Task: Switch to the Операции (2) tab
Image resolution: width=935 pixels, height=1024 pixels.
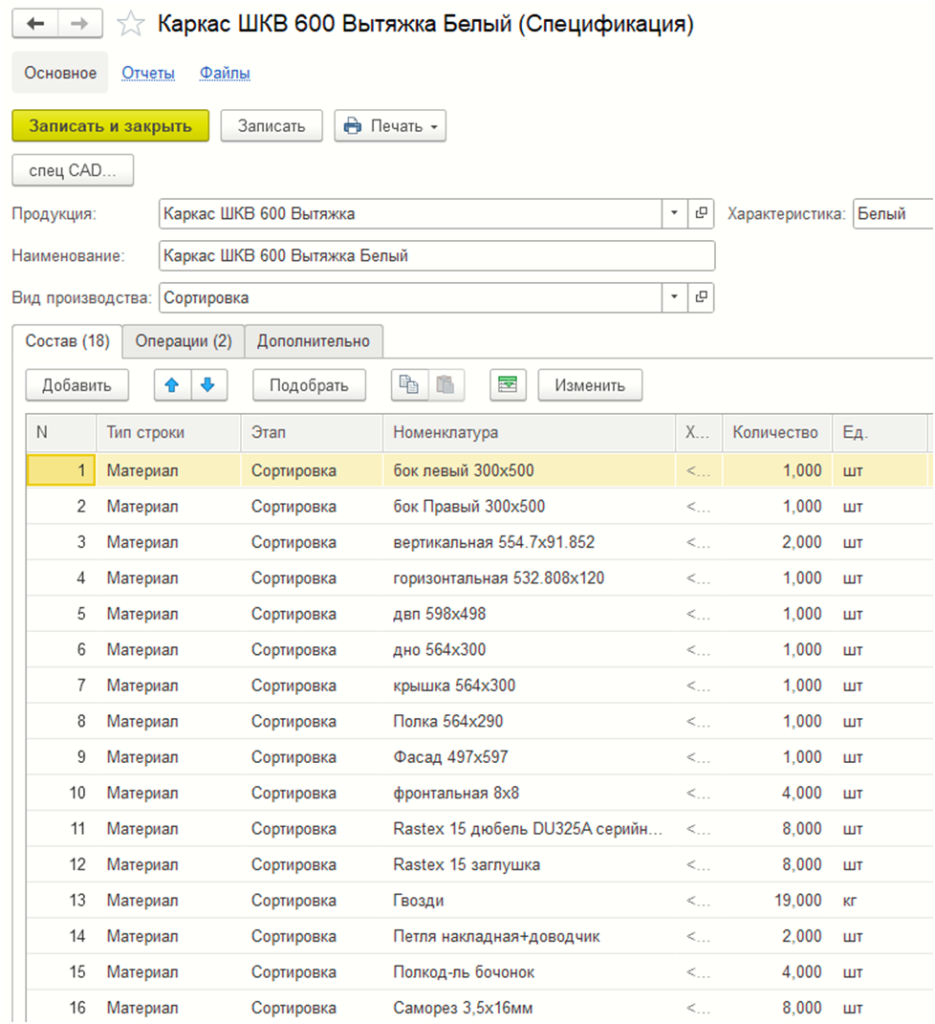Action: 183,341
